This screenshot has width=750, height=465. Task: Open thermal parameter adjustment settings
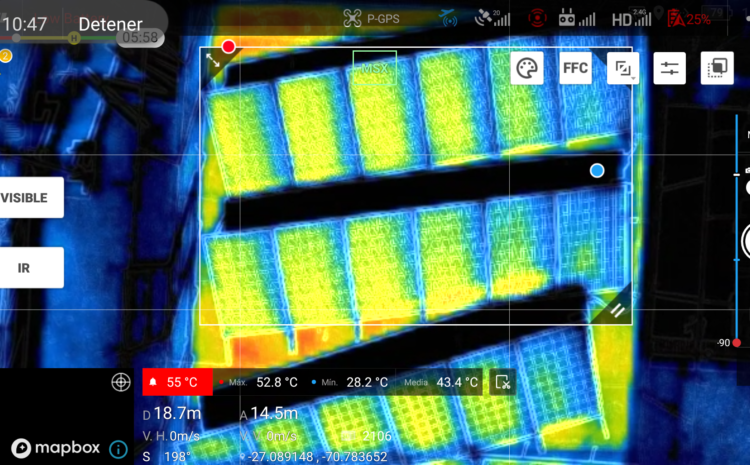669,68
